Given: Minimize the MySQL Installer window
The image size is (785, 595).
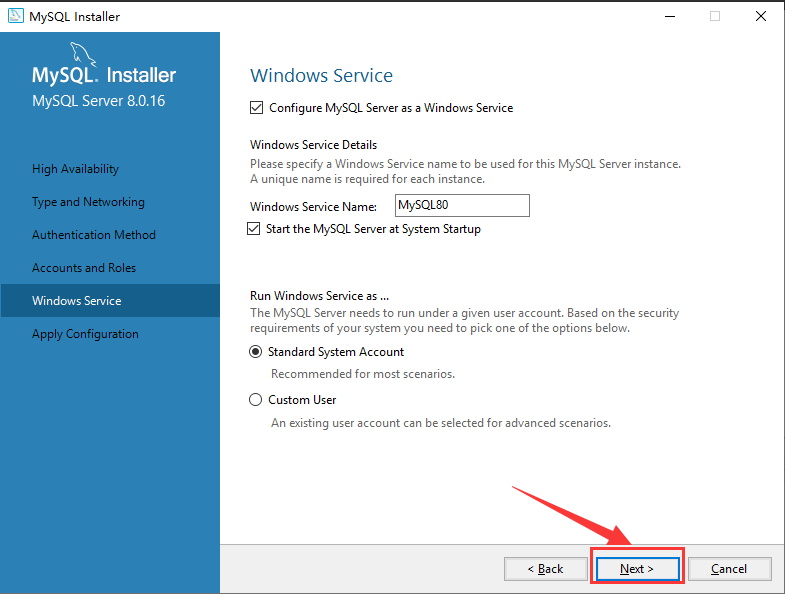Looking at the screenshot, I should (670, 17).
